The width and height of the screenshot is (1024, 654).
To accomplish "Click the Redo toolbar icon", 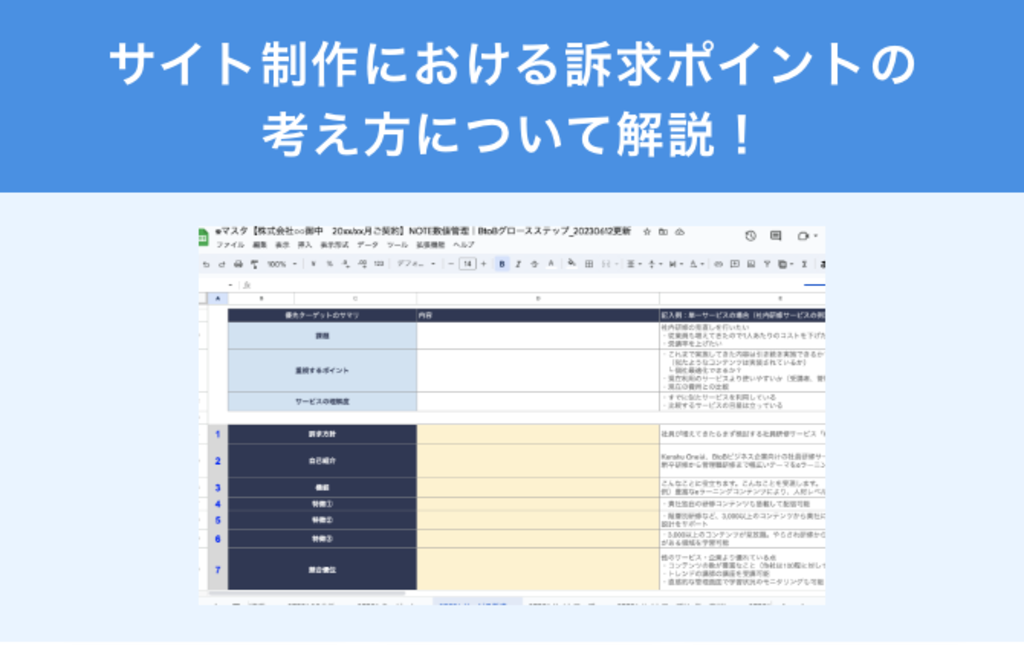I will coord(222,265).
